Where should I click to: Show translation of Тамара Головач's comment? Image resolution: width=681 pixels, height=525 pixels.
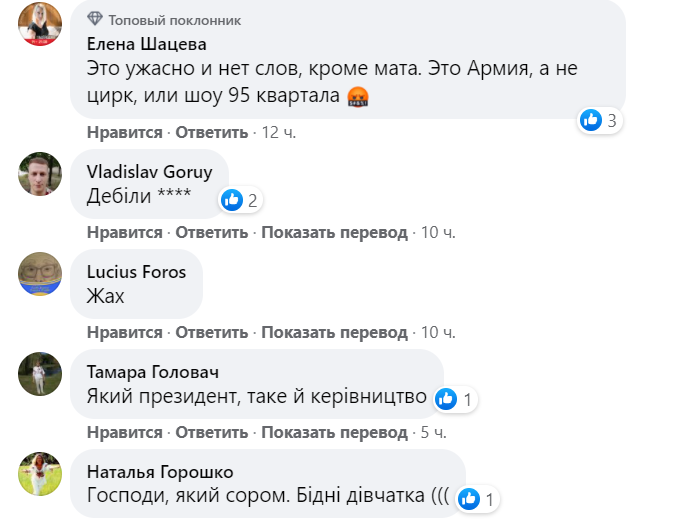pyautogui.click(x=334, y=432)
